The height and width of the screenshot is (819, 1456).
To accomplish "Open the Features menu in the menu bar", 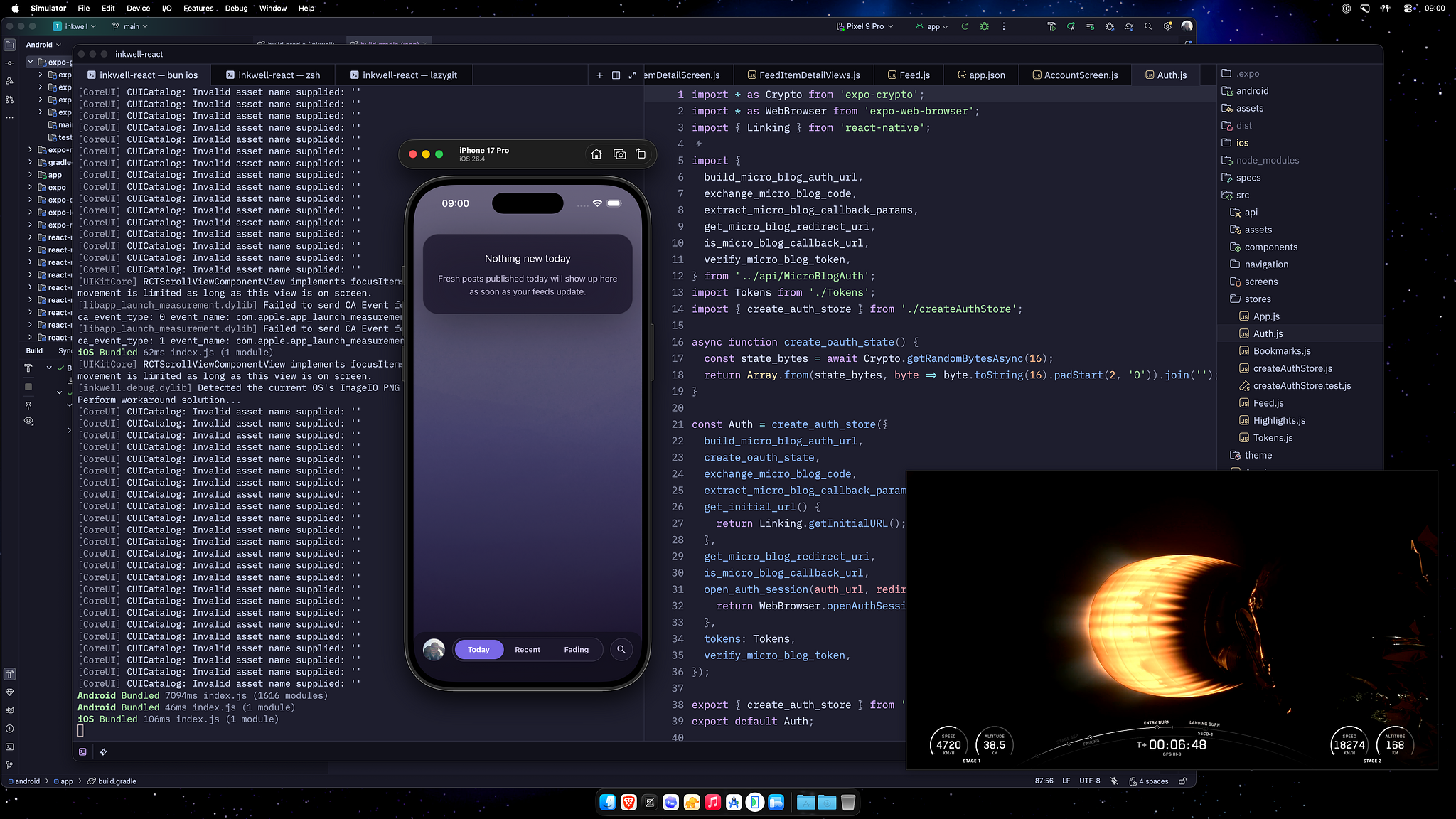I will 198,8.
